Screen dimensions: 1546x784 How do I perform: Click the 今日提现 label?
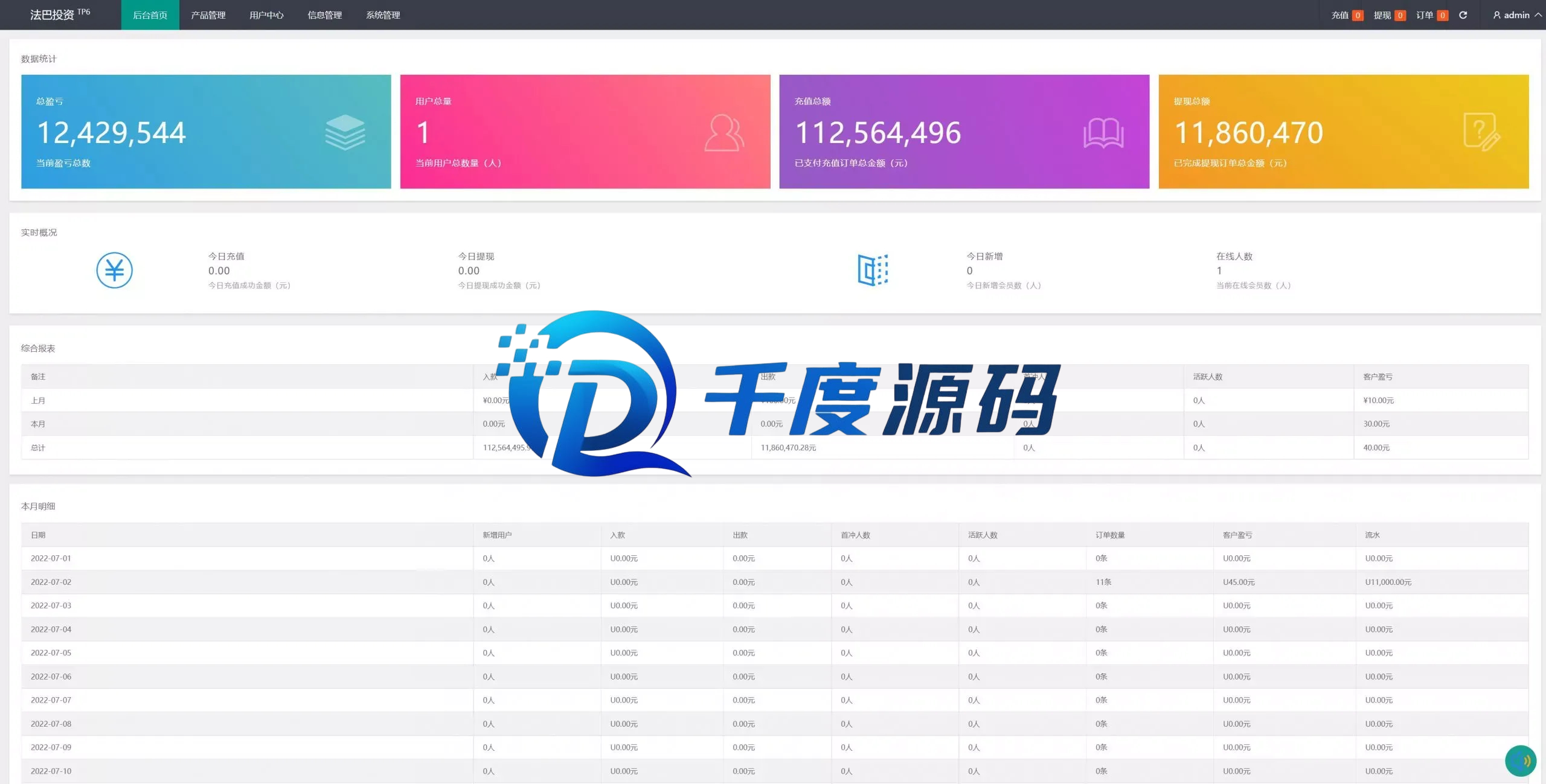tap(476, 257)
